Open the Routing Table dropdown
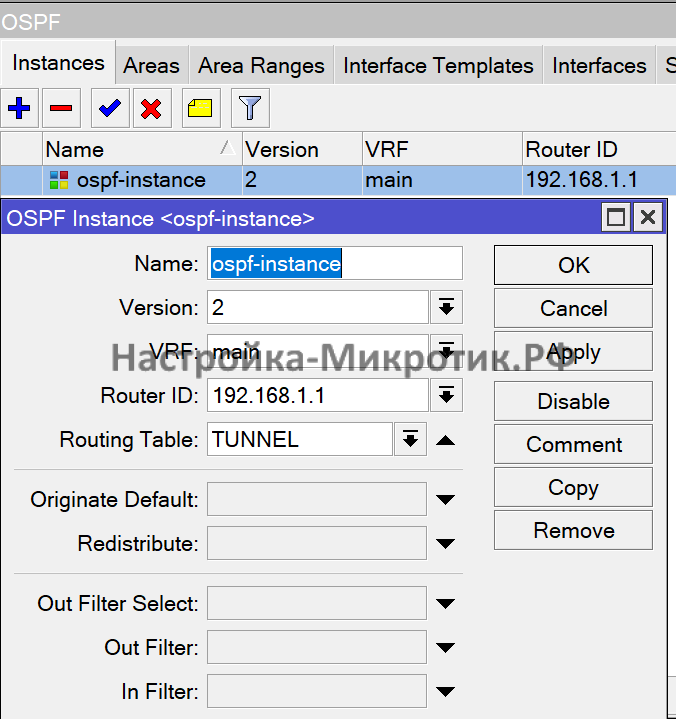Viewport: 676px width, 719px height. coord(410,440)
